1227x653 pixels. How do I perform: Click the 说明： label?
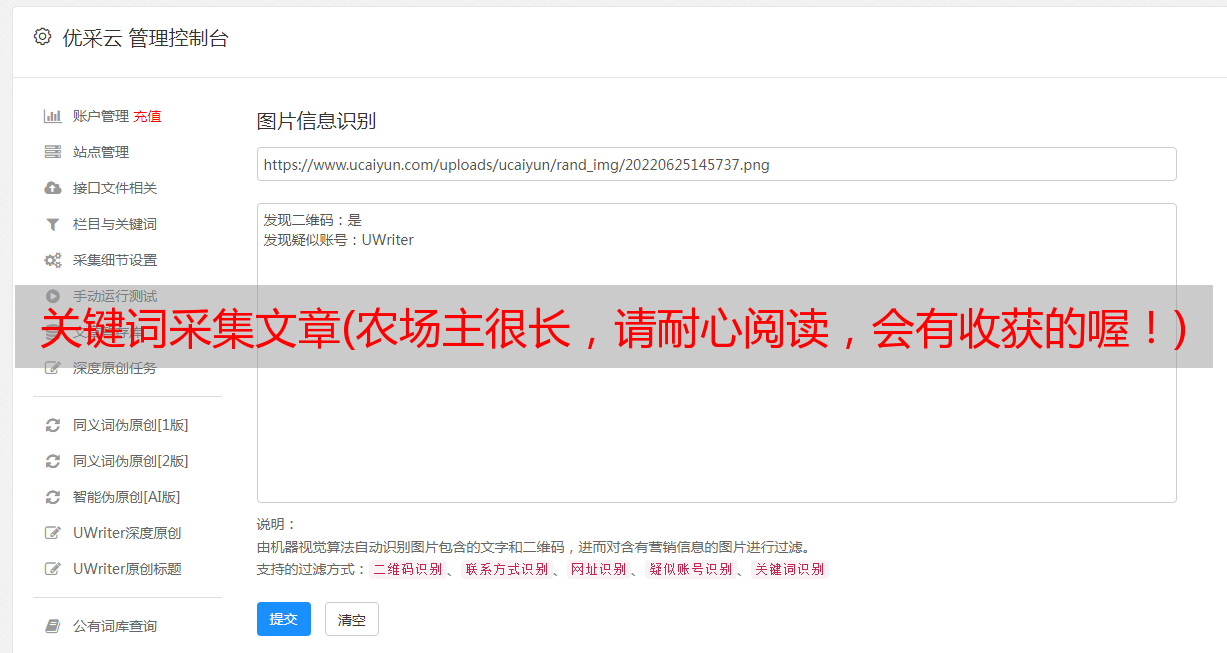click(x=277, y=525)
